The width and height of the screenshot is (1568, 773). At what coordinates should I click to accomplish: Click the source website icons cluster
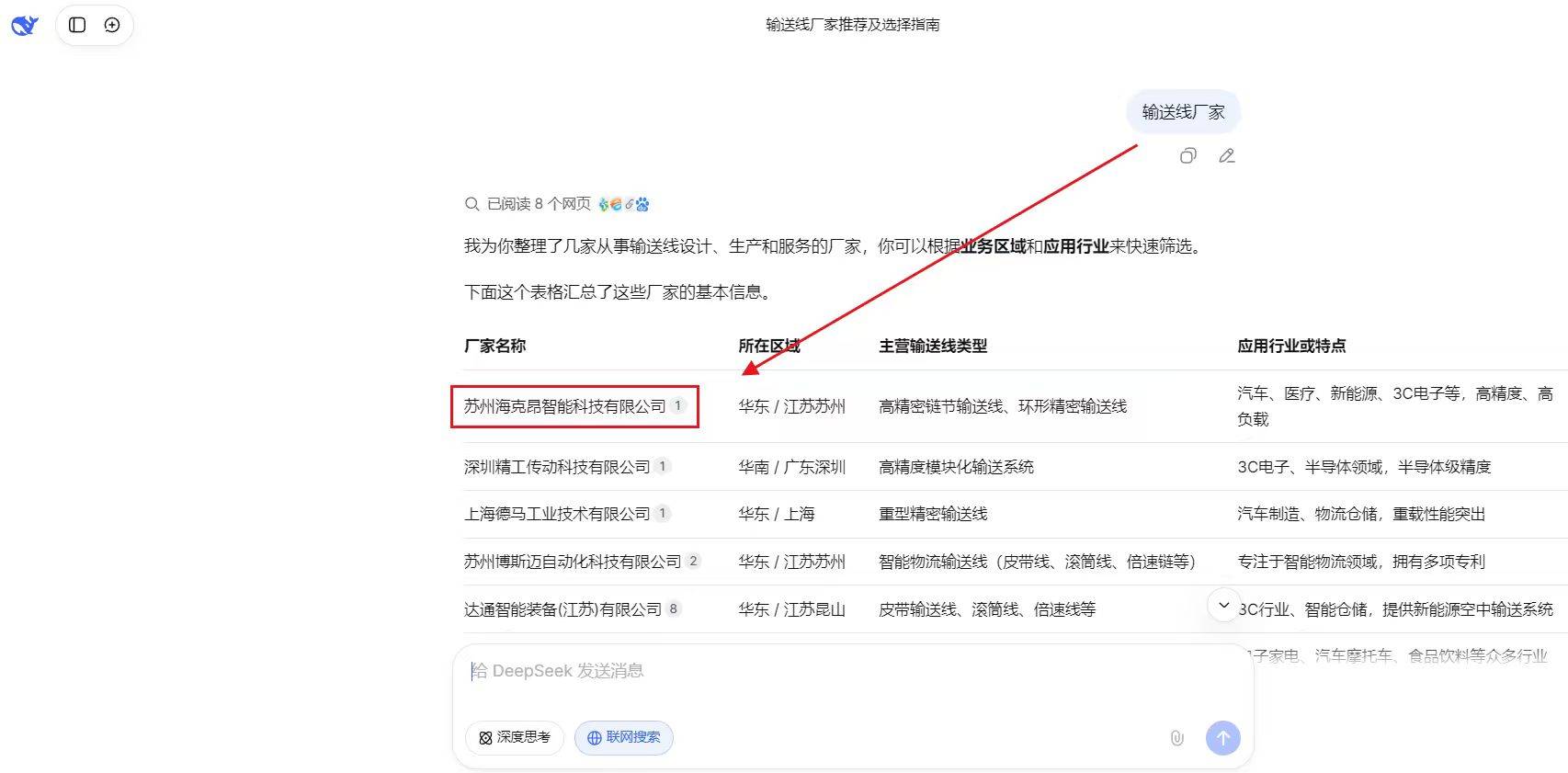(x=623, y=204)
